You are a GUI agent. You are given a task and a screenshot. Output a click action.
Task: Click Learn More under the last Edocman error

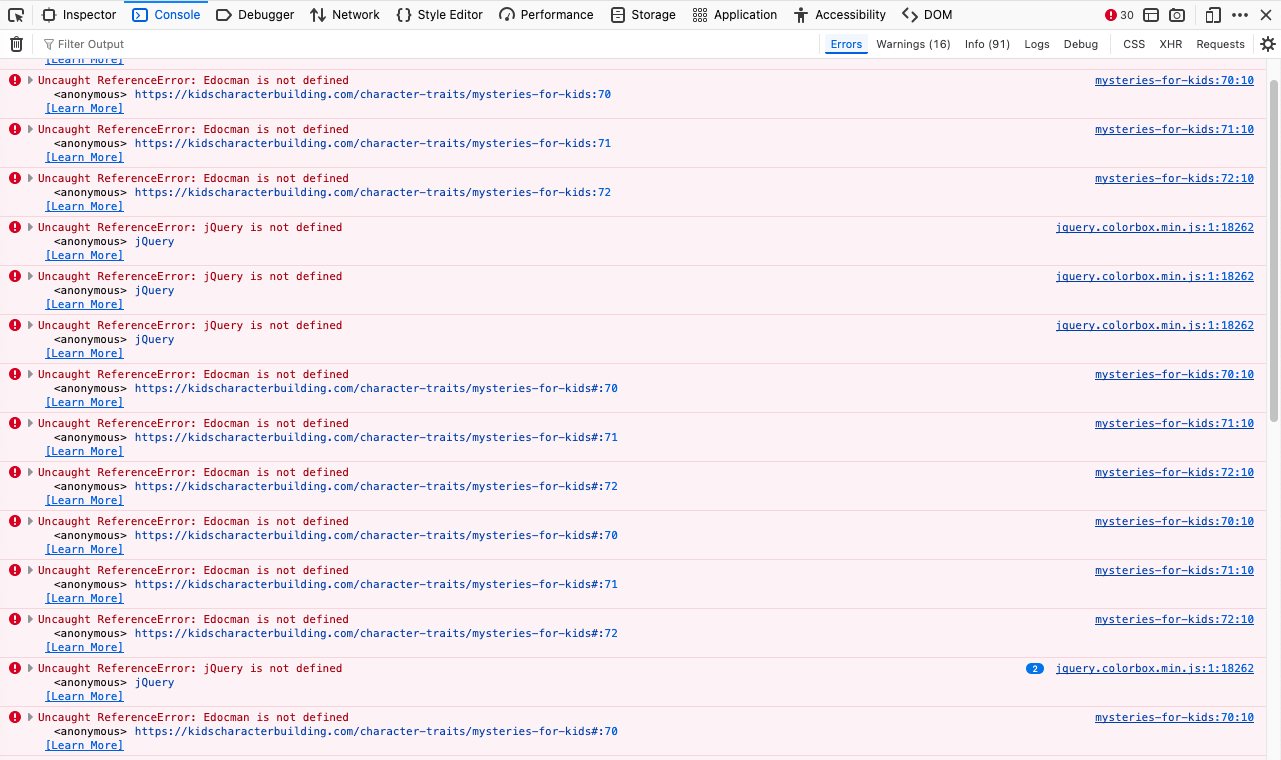tap(85, 745)
